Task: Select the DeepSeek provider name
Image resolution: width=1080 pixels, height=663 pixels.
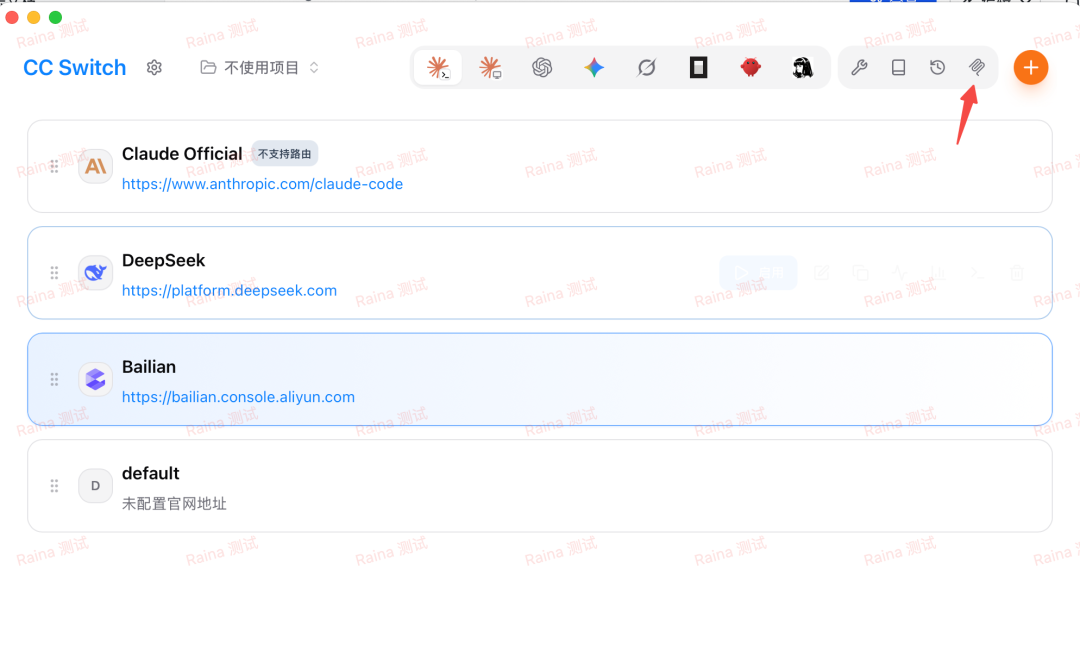Action: click(163, 260)
